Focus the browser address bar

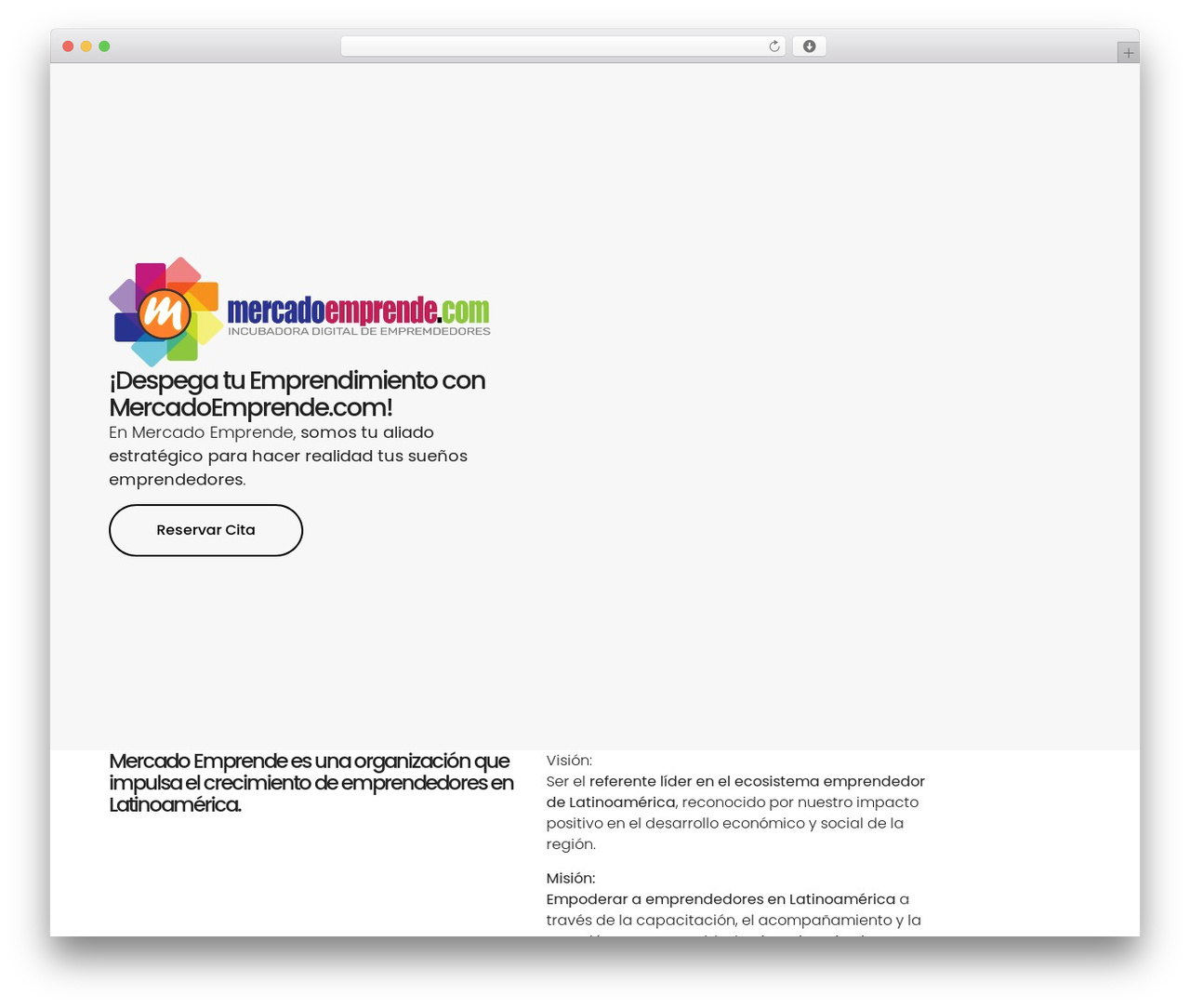(562, 46)
